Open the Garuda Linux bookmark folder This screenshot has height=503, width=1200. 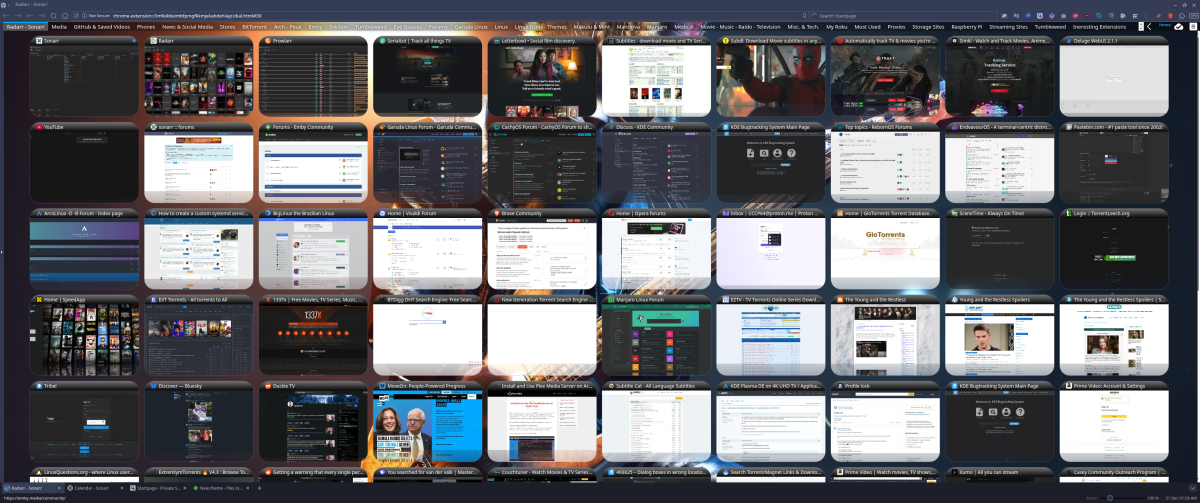click(x=470, y=27)
